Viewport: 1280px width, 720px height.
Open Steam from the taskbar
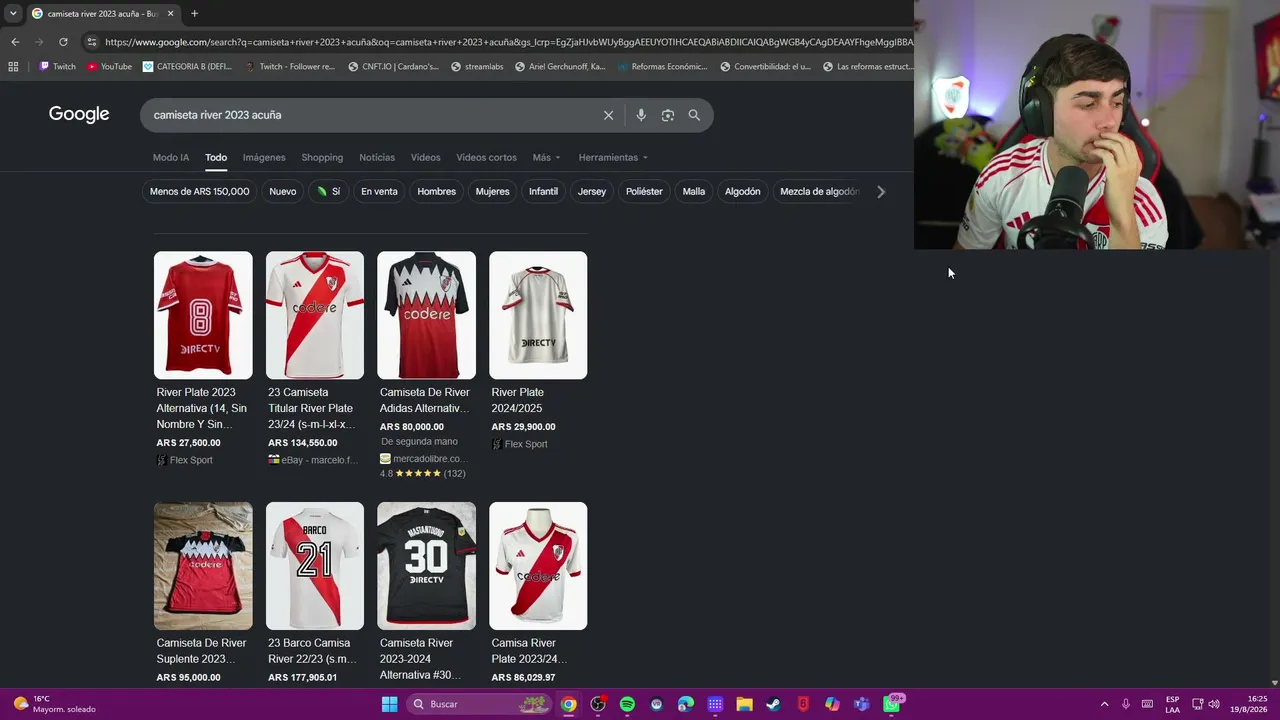pos(773,704)
